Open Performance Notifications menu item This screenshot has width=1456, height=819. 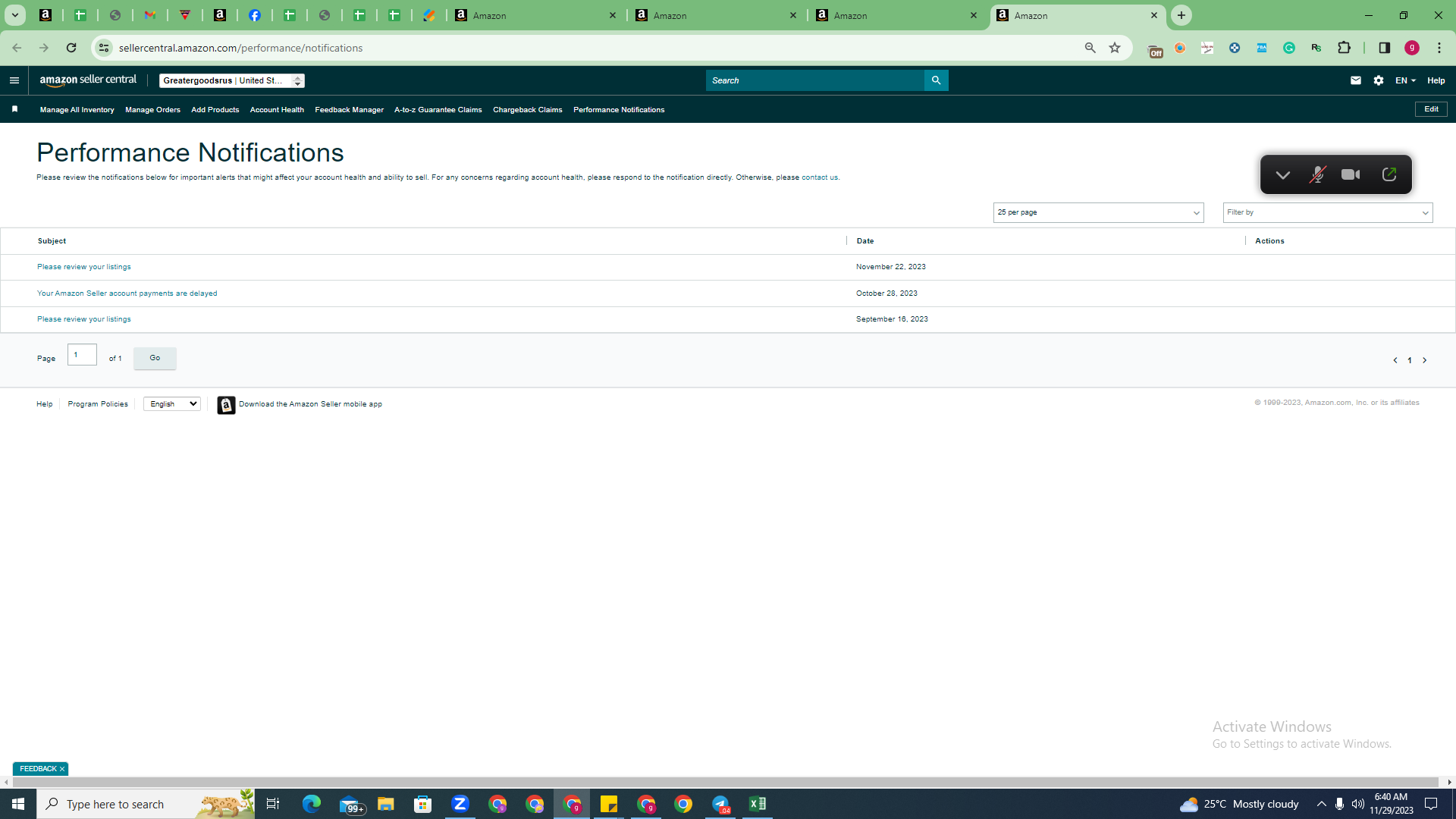[619, 110]
